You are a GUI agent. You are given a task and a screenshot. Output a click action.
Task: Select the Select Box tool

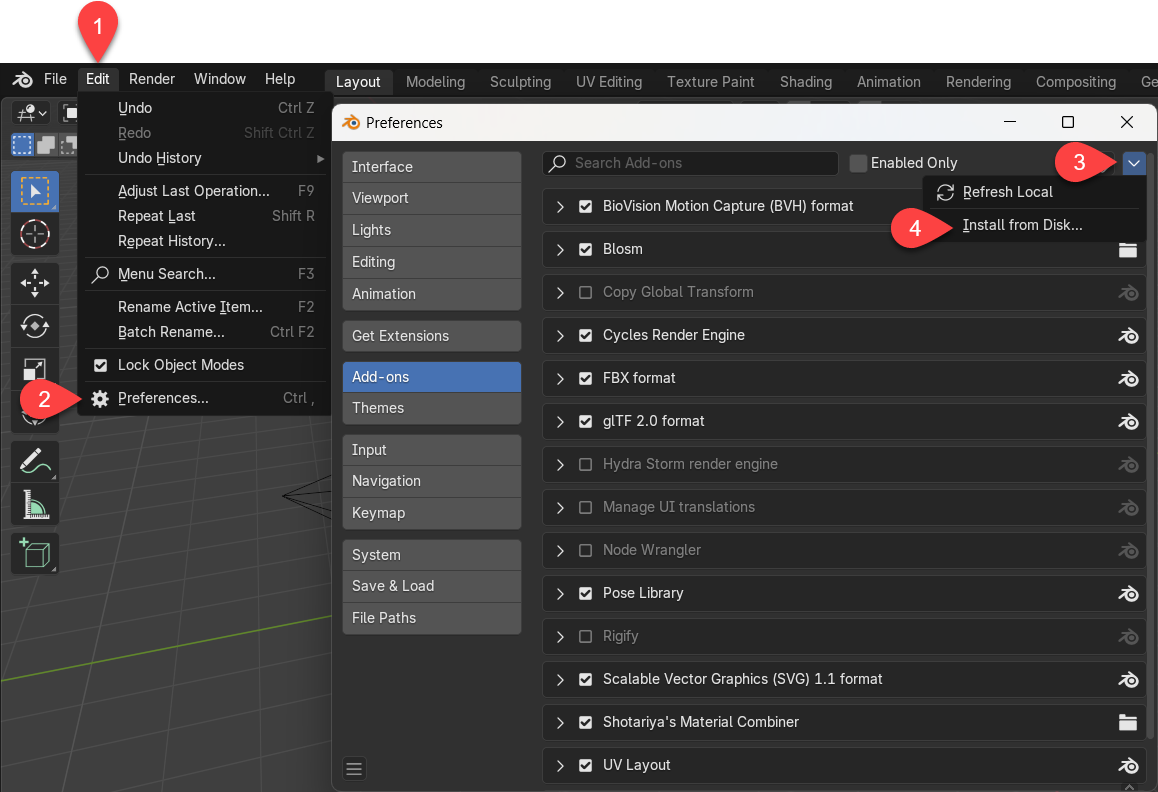point(35,191)
